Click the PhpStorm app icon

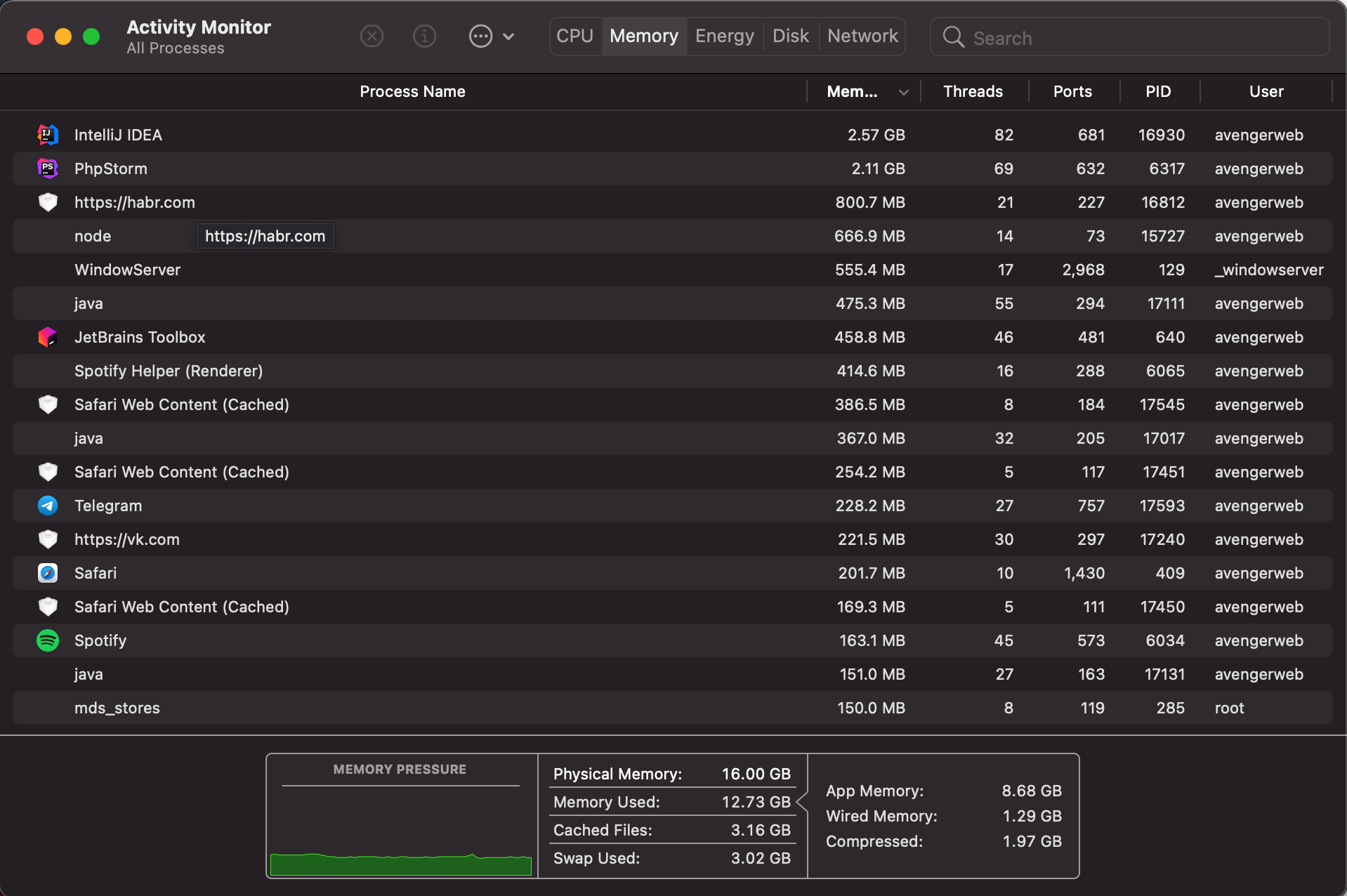48,169
